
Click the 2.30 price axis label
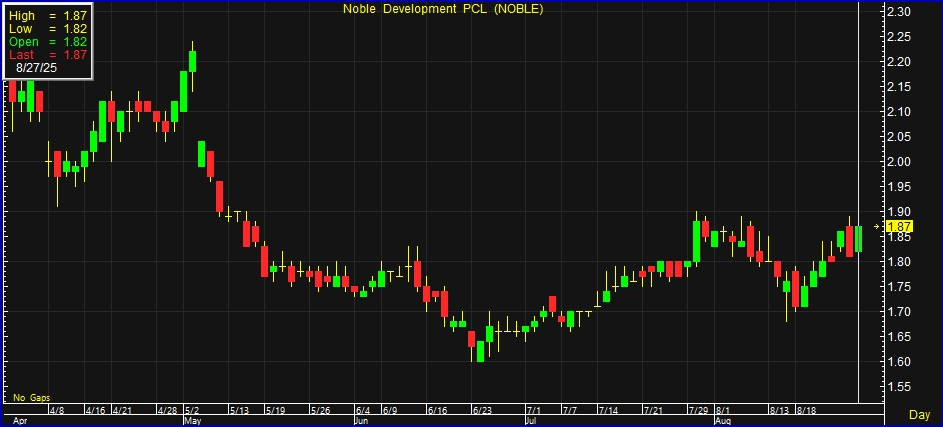pos(900,12)
